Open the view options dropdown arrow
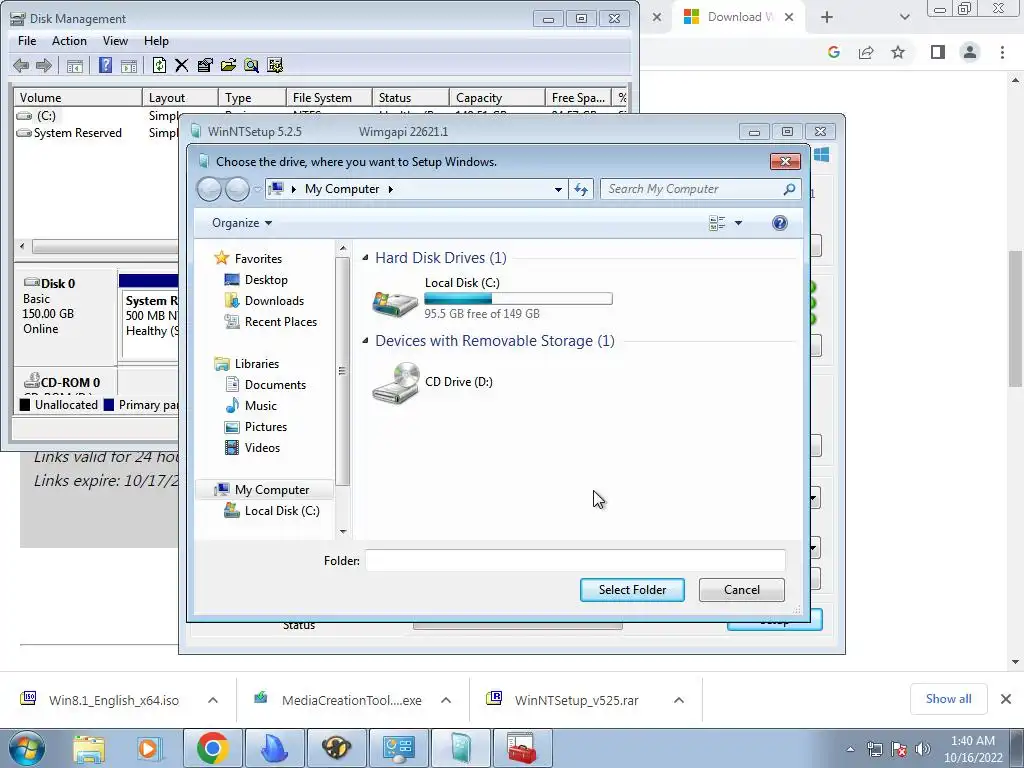1024x768 pixels. click(x=738, y=223)
